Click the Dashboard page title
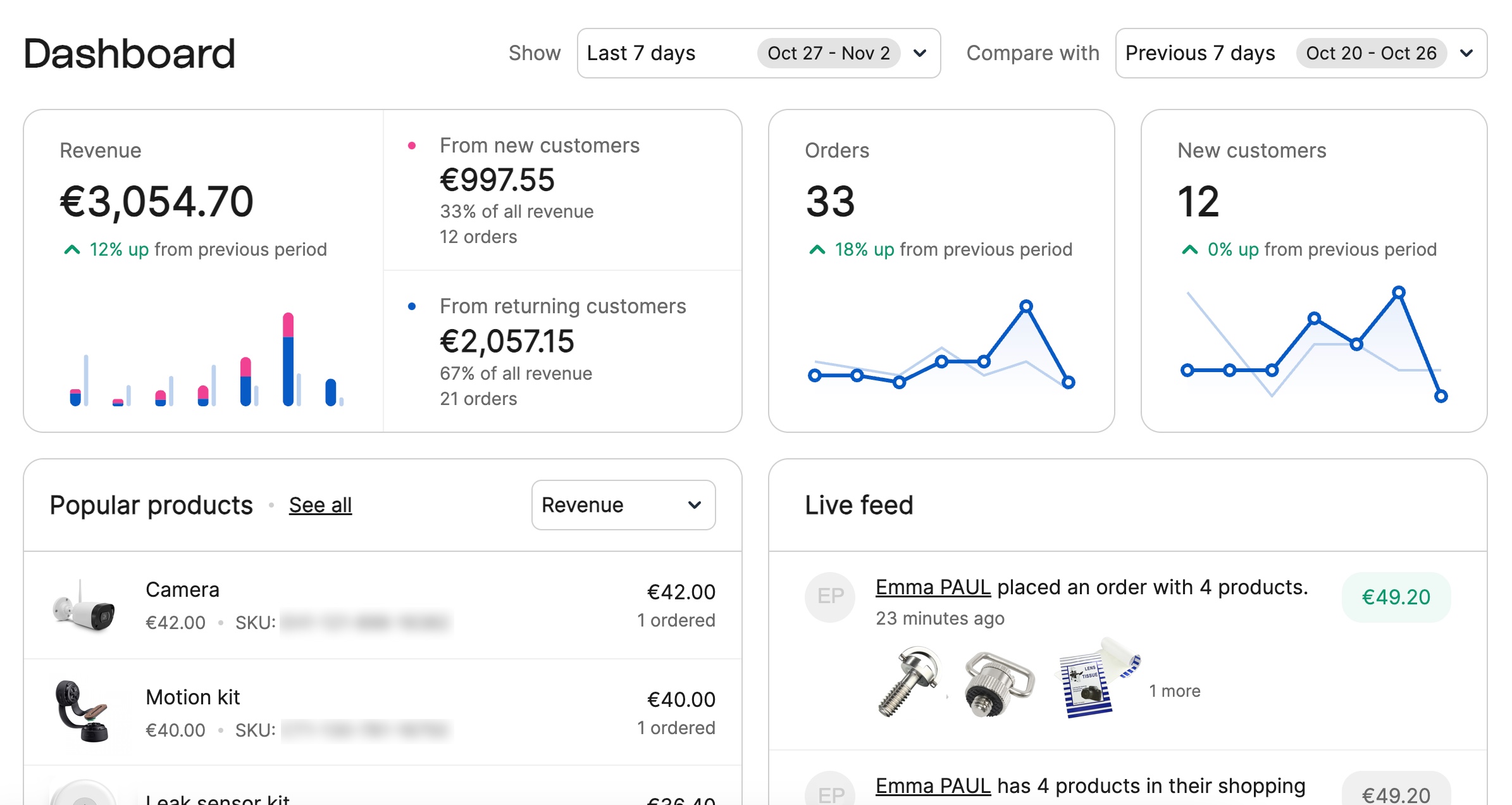Screen dimensions: 1512x805 coord(129,53)
